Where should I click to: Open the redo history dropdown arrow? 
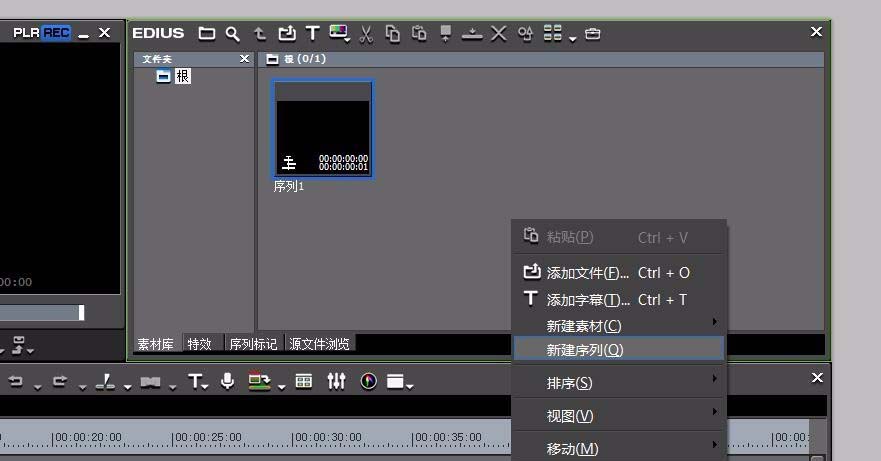pyautogui.click(x=83, y=387)
